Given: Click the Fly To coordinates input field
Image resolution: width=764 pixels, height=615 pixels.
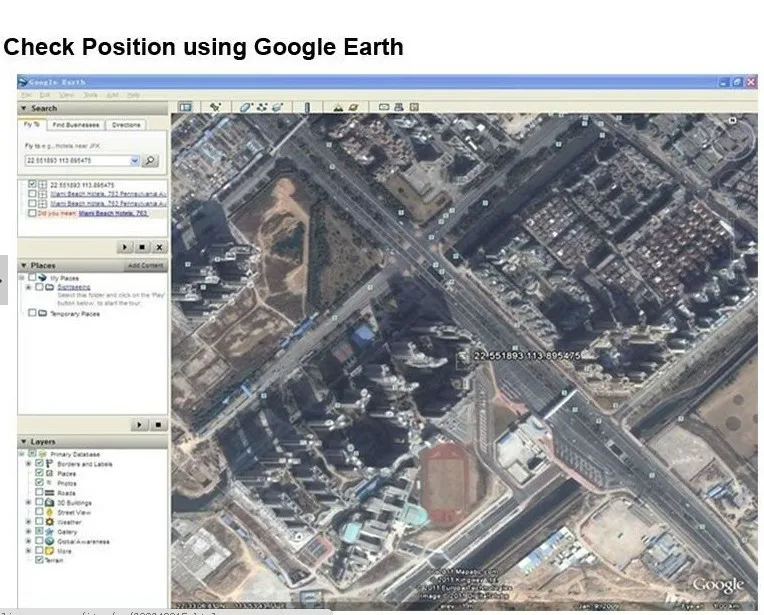Looking at the screenshot, I should (77, 160).
